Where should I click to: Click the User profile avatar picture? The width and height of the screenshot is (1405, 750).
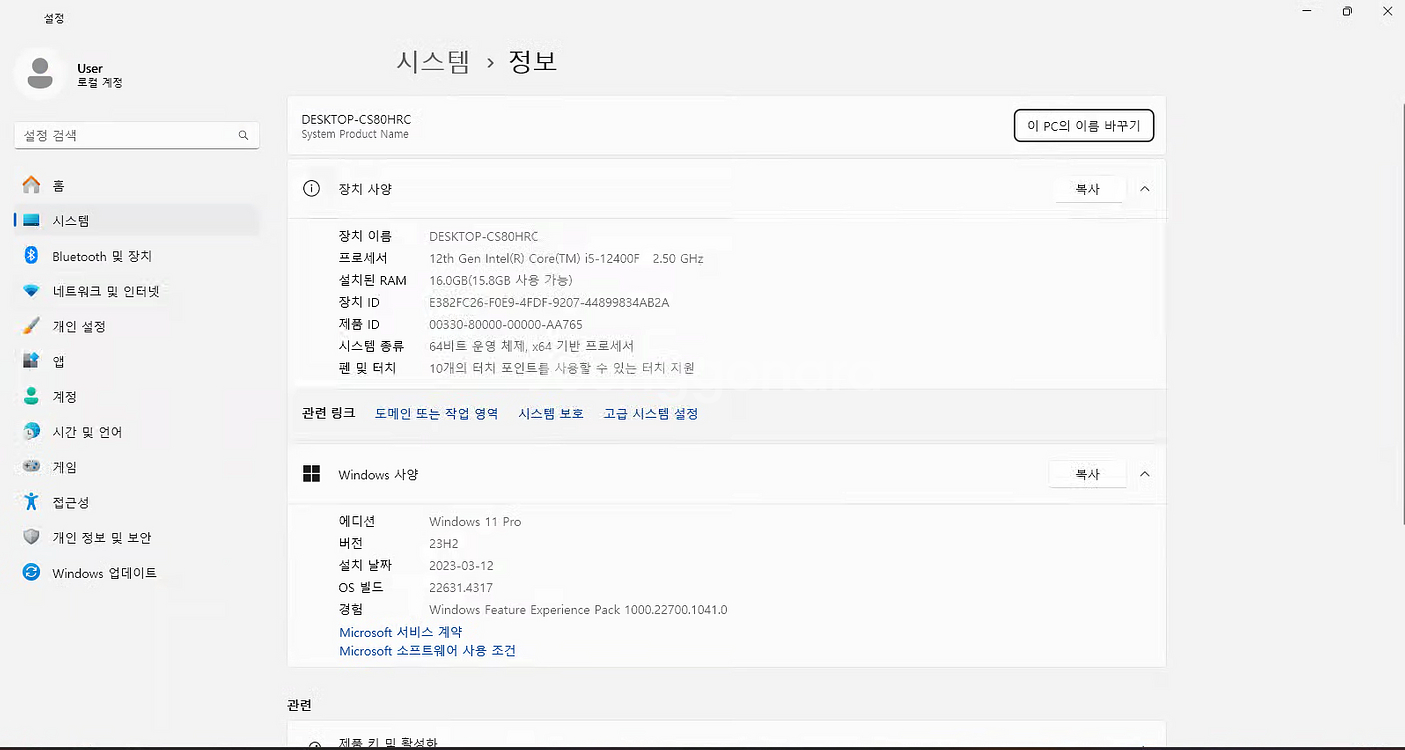[40, 74]
